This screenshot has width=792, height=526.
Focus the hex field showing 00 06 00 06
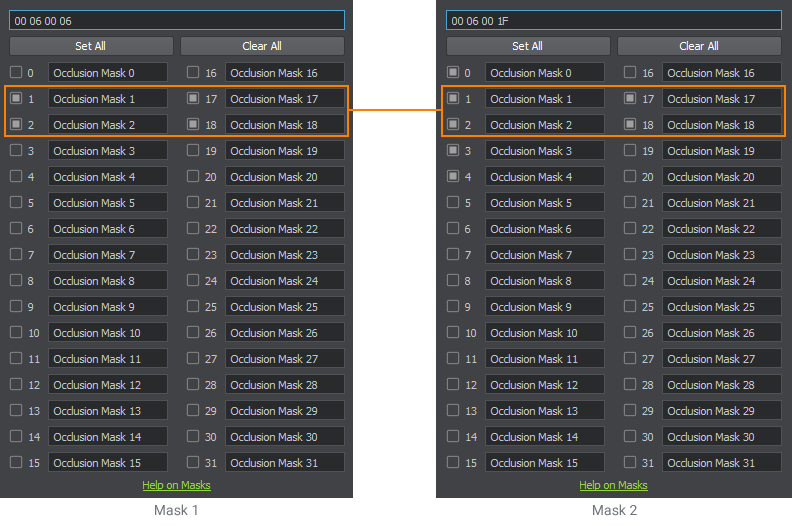tap(176, 20)
